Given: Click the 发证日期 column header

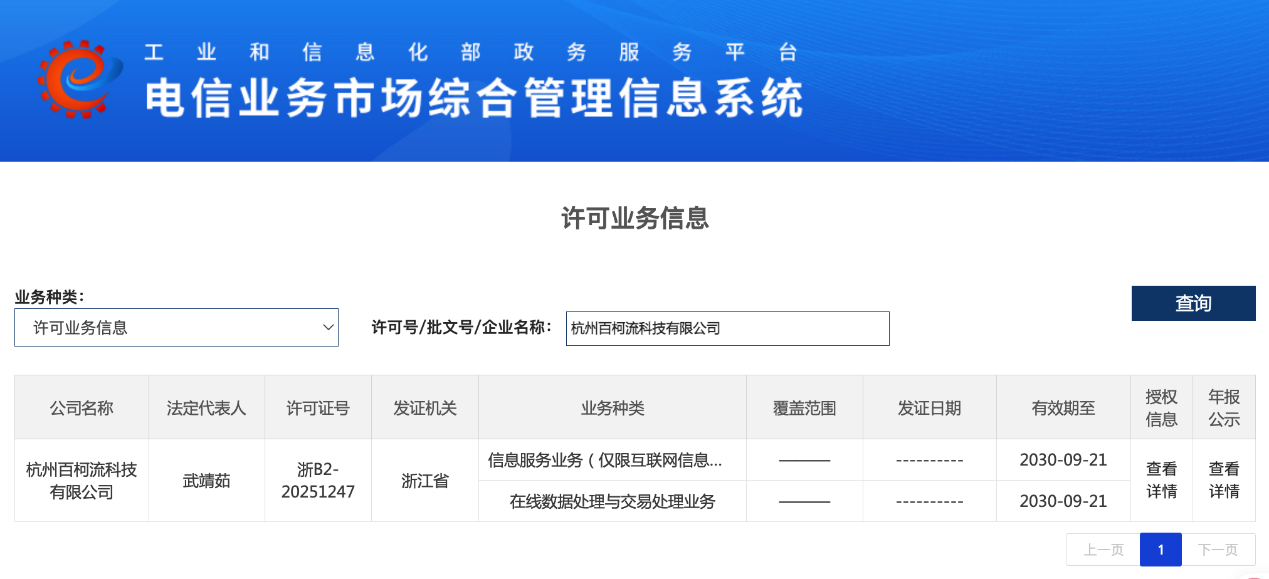Looking at the screenshot, I should click(x=929, y=408).
